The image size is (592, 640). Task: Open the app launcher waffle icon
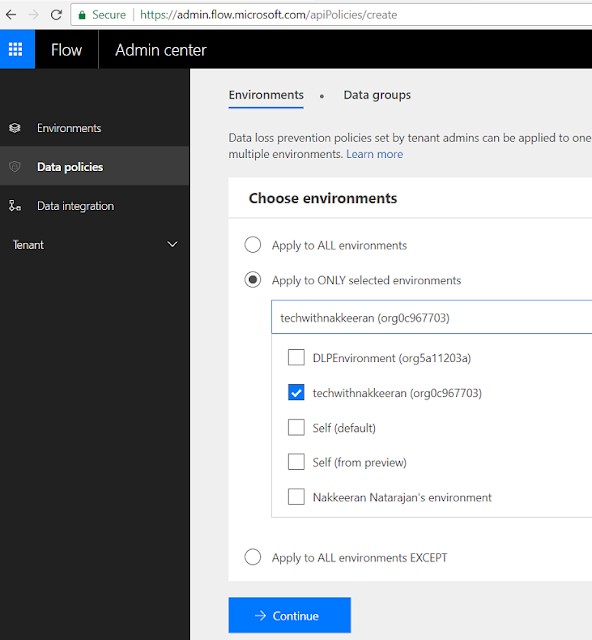coord(16,49)
